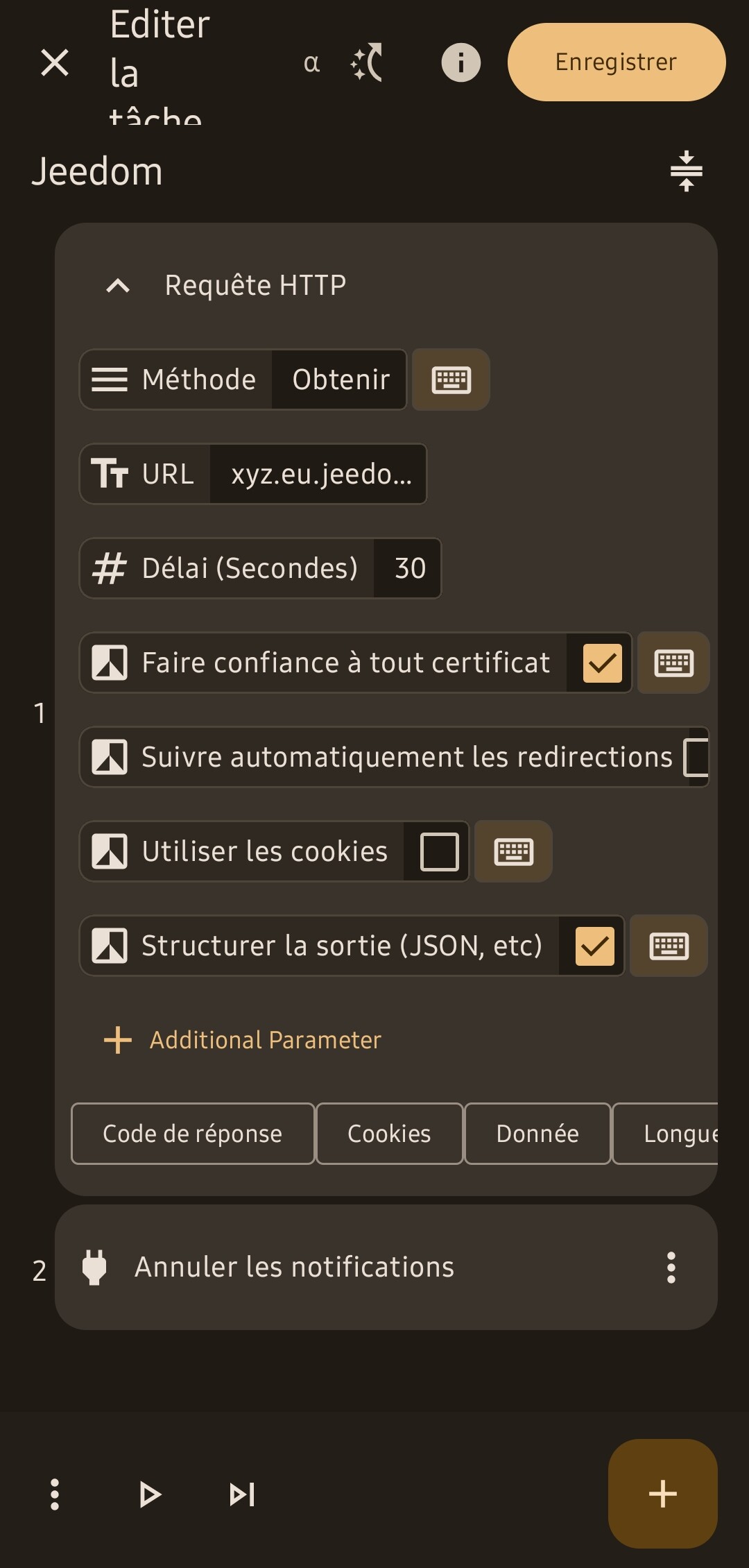The height and width of the screenshot is (1568, 749).
Task: Uncheck Structurer la sortie (JSON, etc)
Action: [x=595, y=946]
